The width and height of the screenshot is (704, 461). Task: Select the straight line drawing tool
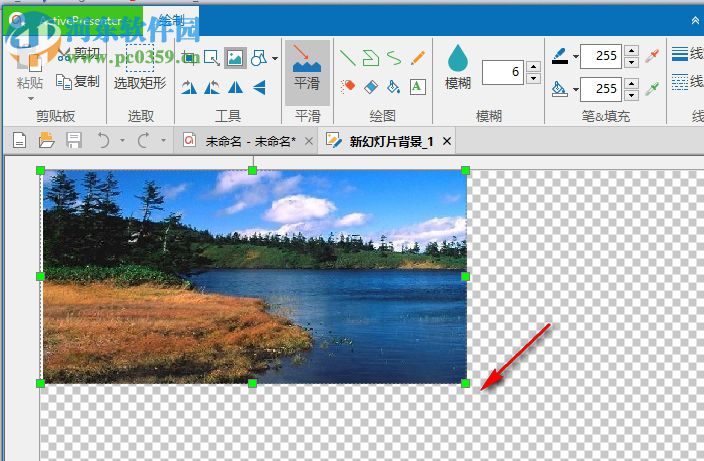[x=348, y=58]
